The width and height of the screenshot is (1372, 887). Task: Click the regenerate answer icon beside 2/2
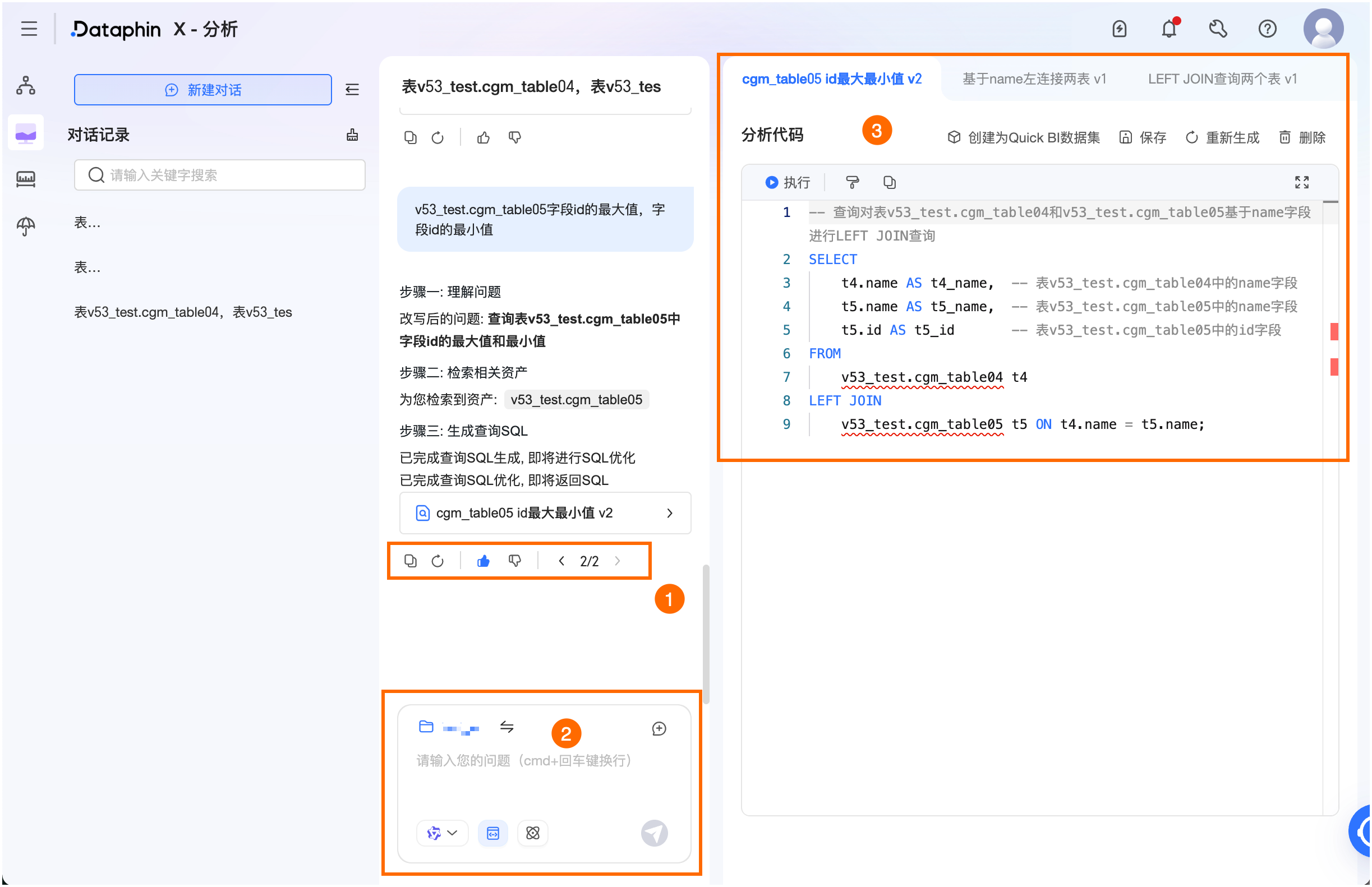[438, 561]
